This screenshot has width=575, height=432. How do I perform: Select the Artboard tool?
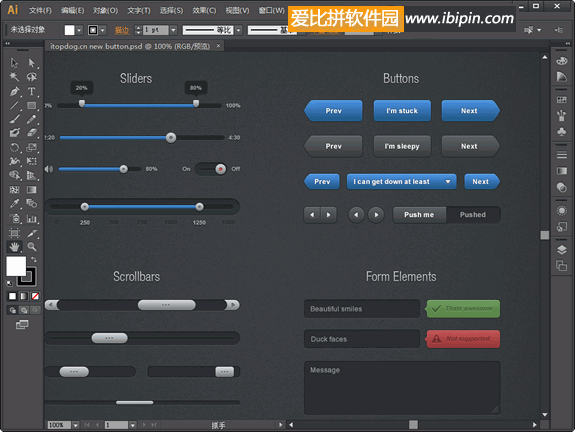(14, 233)
